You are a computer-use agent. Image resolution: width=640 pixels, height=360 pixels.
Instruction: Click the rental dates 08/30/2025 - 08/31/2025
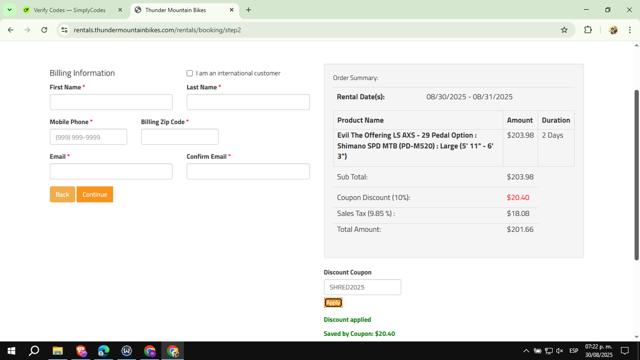pyautogui.click(x=469, y=97)
